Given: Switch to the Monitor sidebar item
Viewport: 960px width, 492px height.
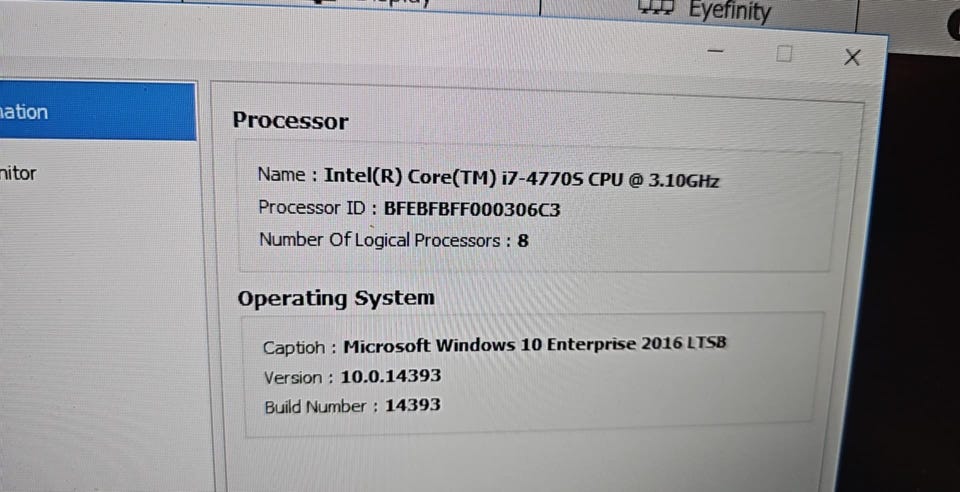Looking at the screenshot, I should click(x=19, y=173).
